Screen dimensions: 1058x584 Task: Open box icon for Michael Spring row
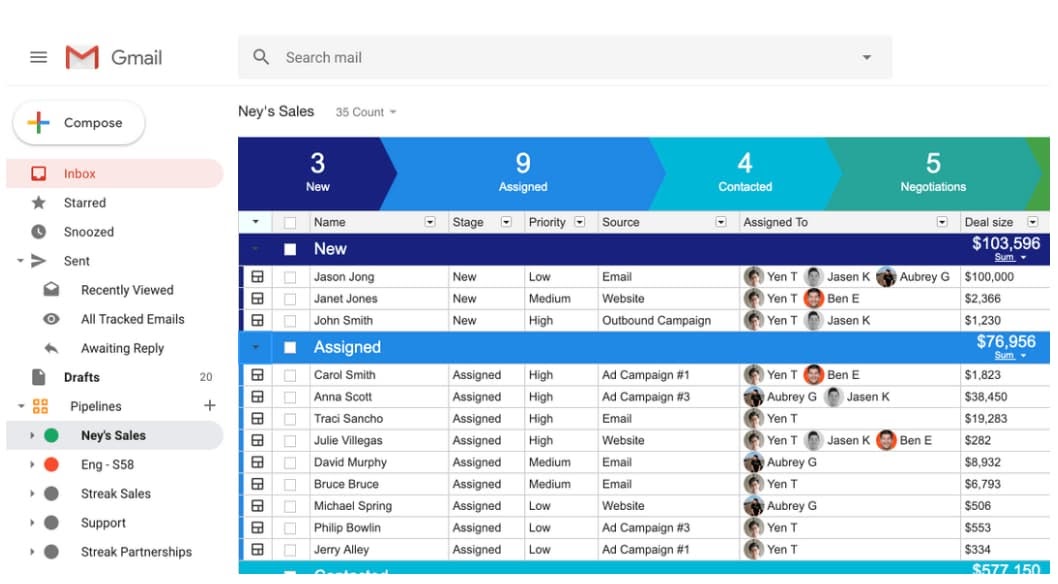click(257, 505)
